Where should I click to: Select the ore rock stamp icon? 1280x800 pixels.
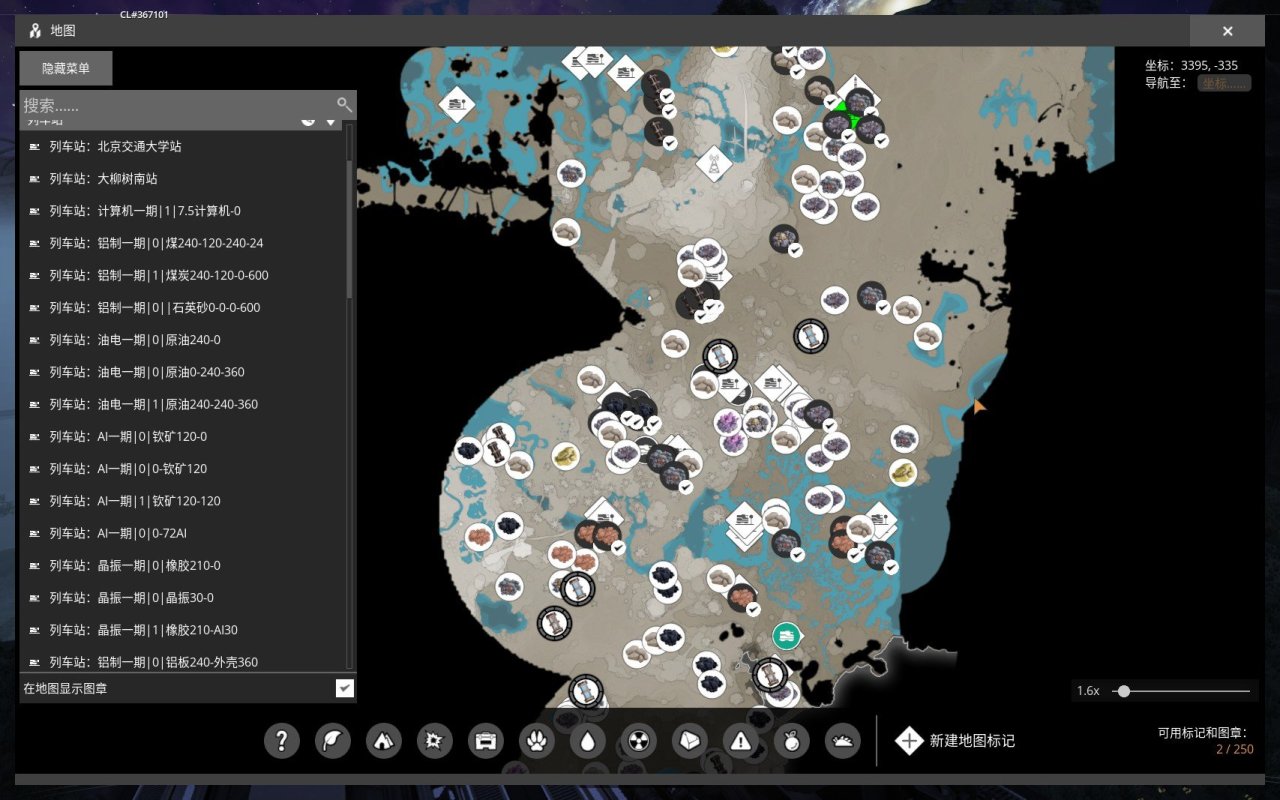click(690, 741)
